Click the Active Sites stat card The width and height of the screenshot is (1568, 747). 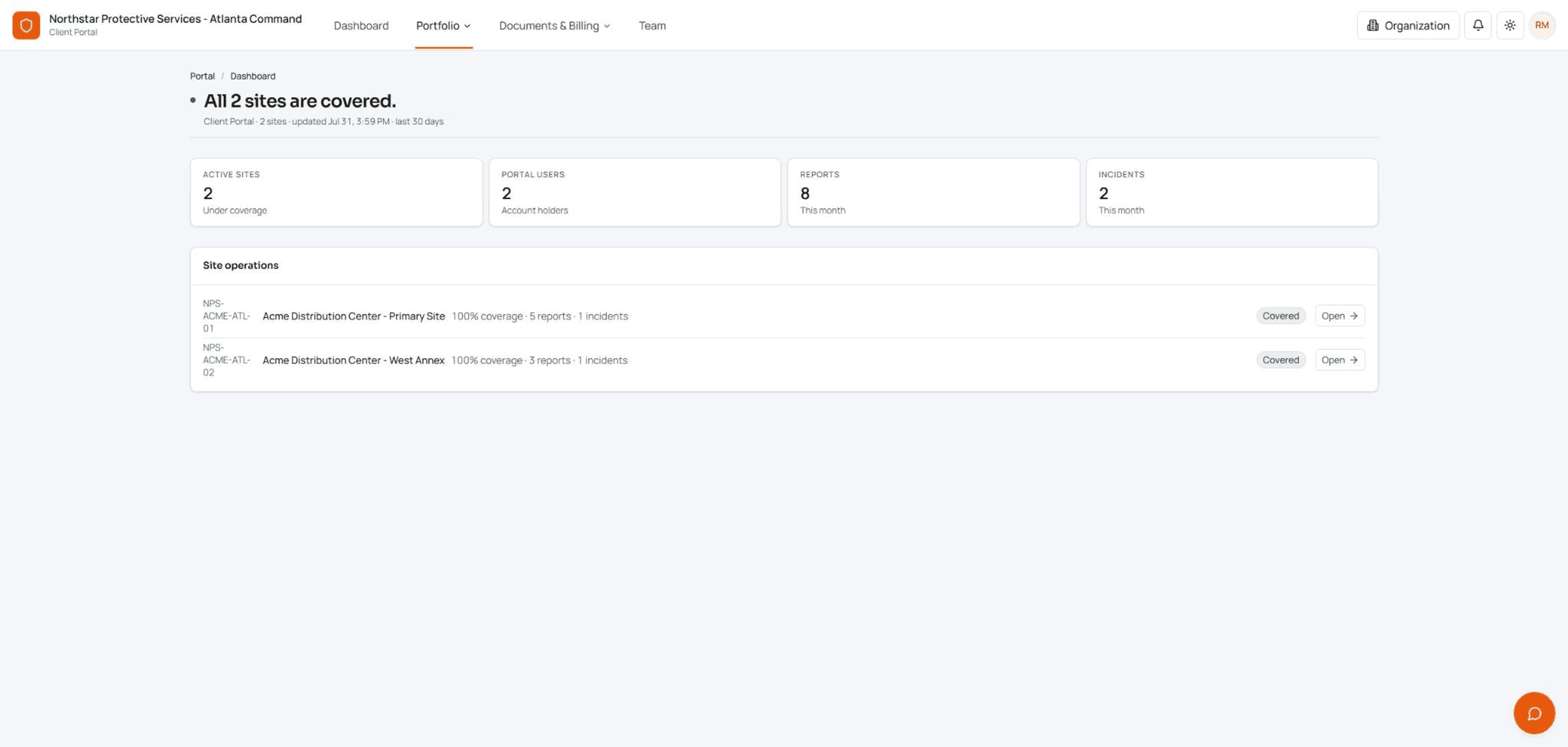[336, 192]
